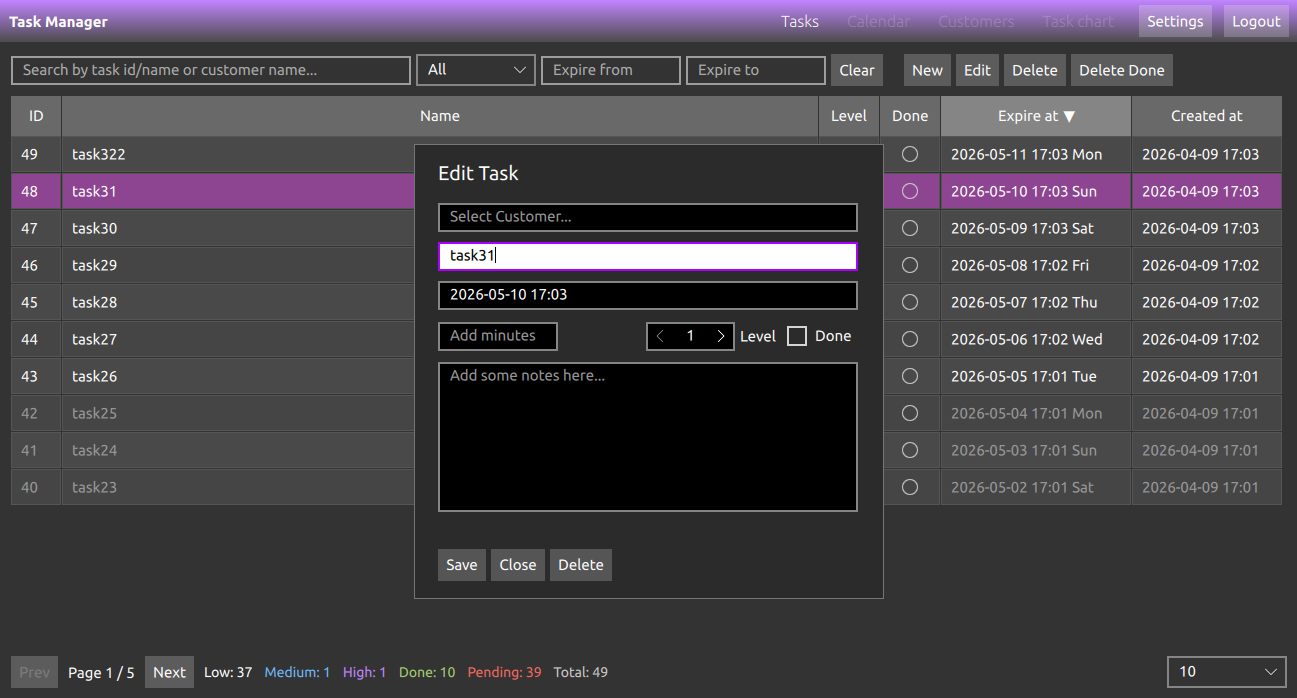Select the task25 row name
Image resolution: width=1297 pixels, height=698 pixels.
[95, 413]
